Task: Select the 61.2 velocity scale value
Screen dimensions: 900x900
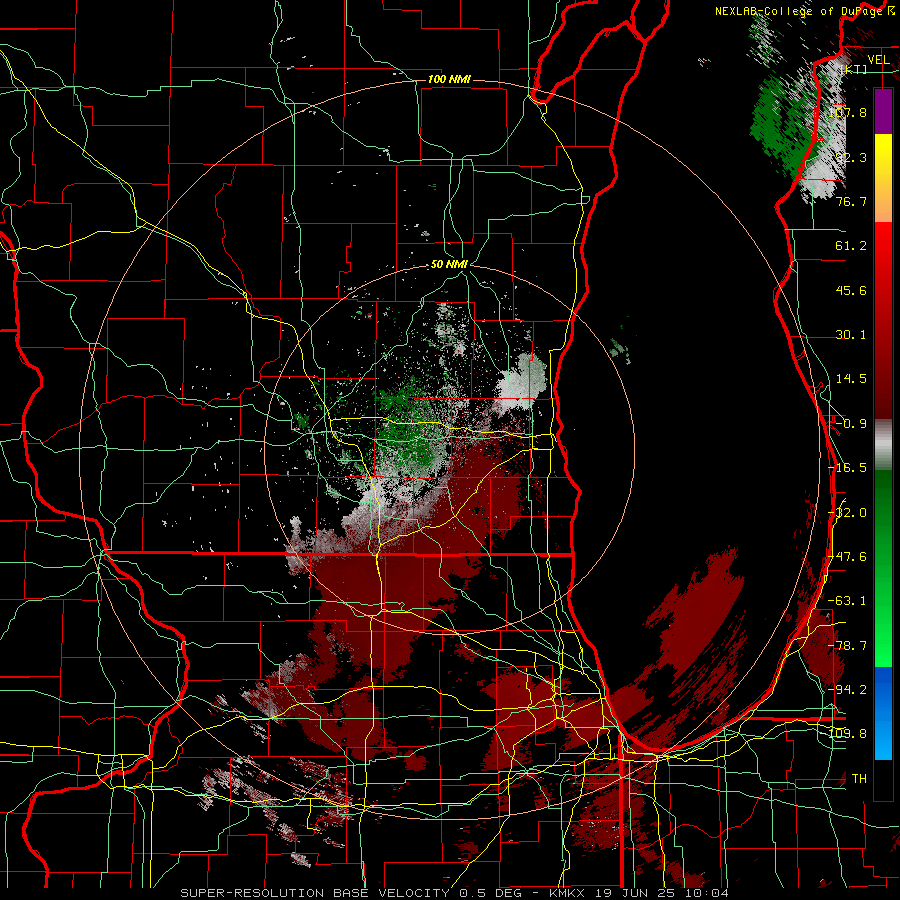Action: point(851,246)
